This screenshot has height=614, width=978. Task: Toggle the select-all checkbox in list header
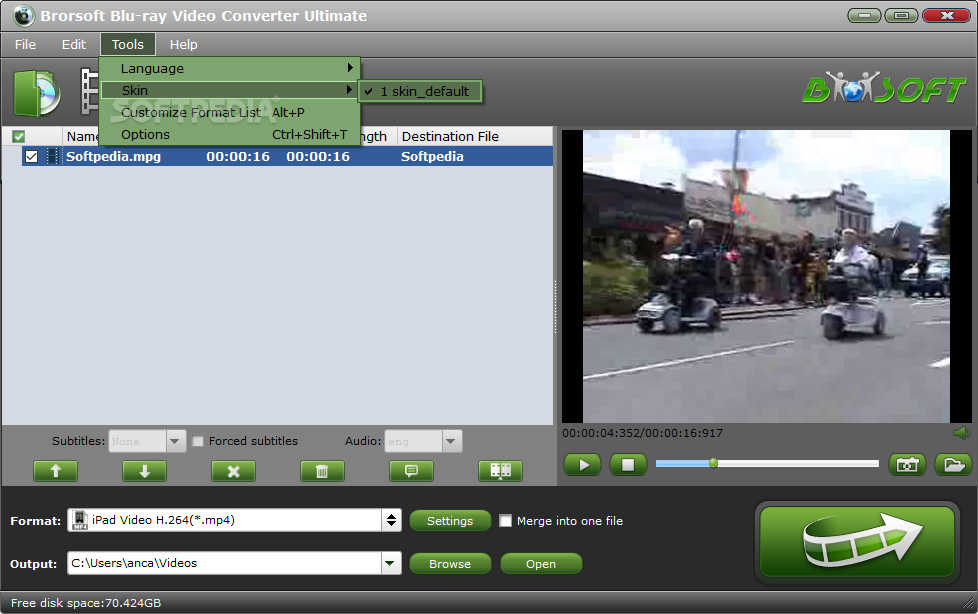point(19,136)
